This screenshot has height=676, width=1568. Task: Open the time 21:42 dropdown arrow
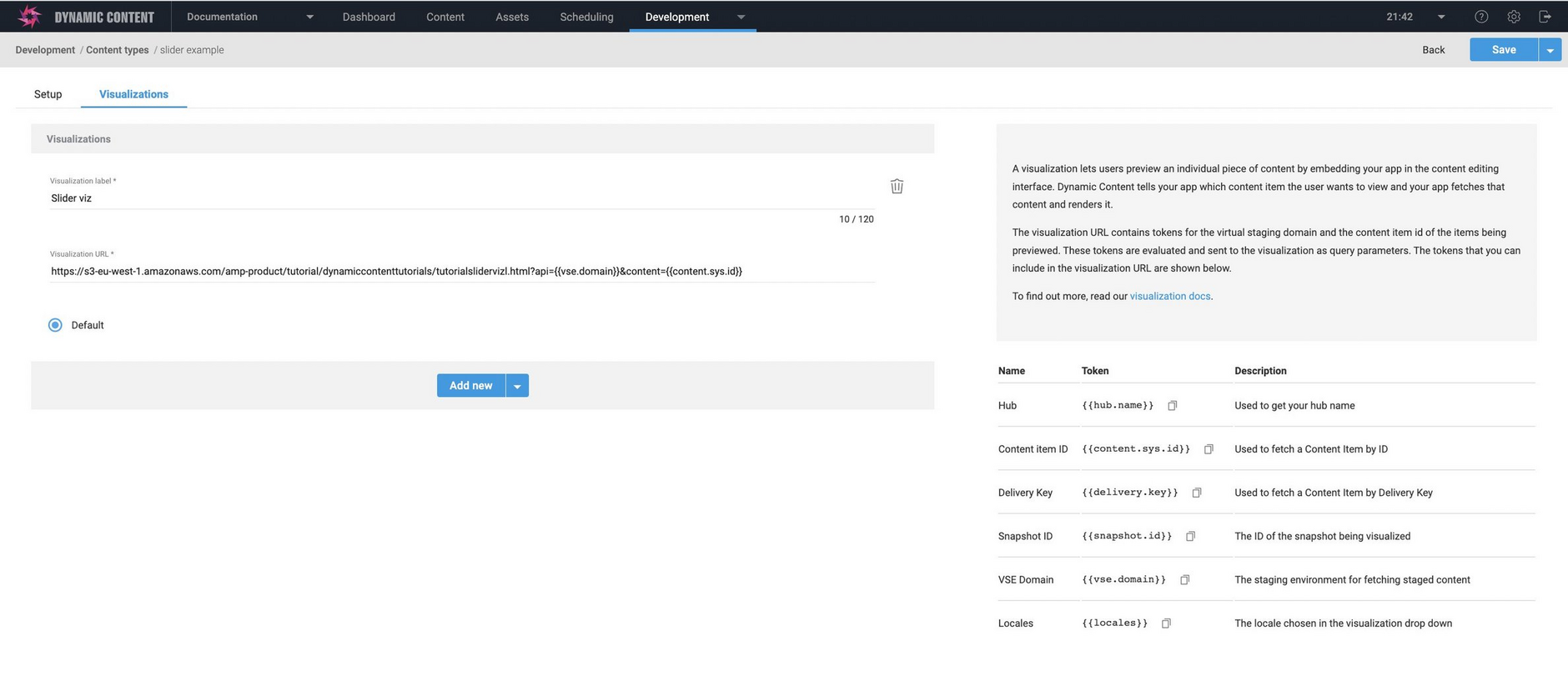(1440, 17)
